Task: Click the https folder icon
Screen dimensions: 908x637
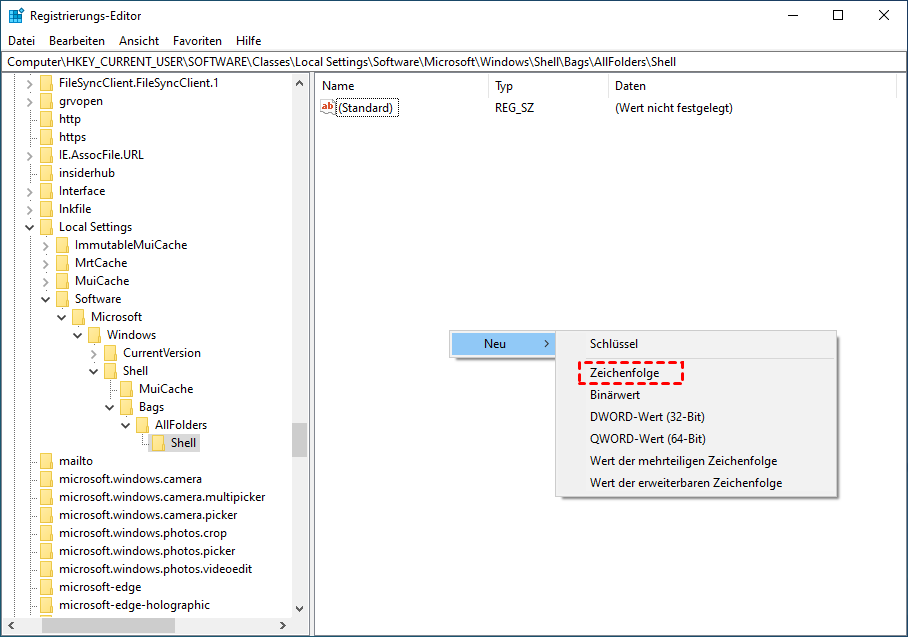Action: pos(47,137)
